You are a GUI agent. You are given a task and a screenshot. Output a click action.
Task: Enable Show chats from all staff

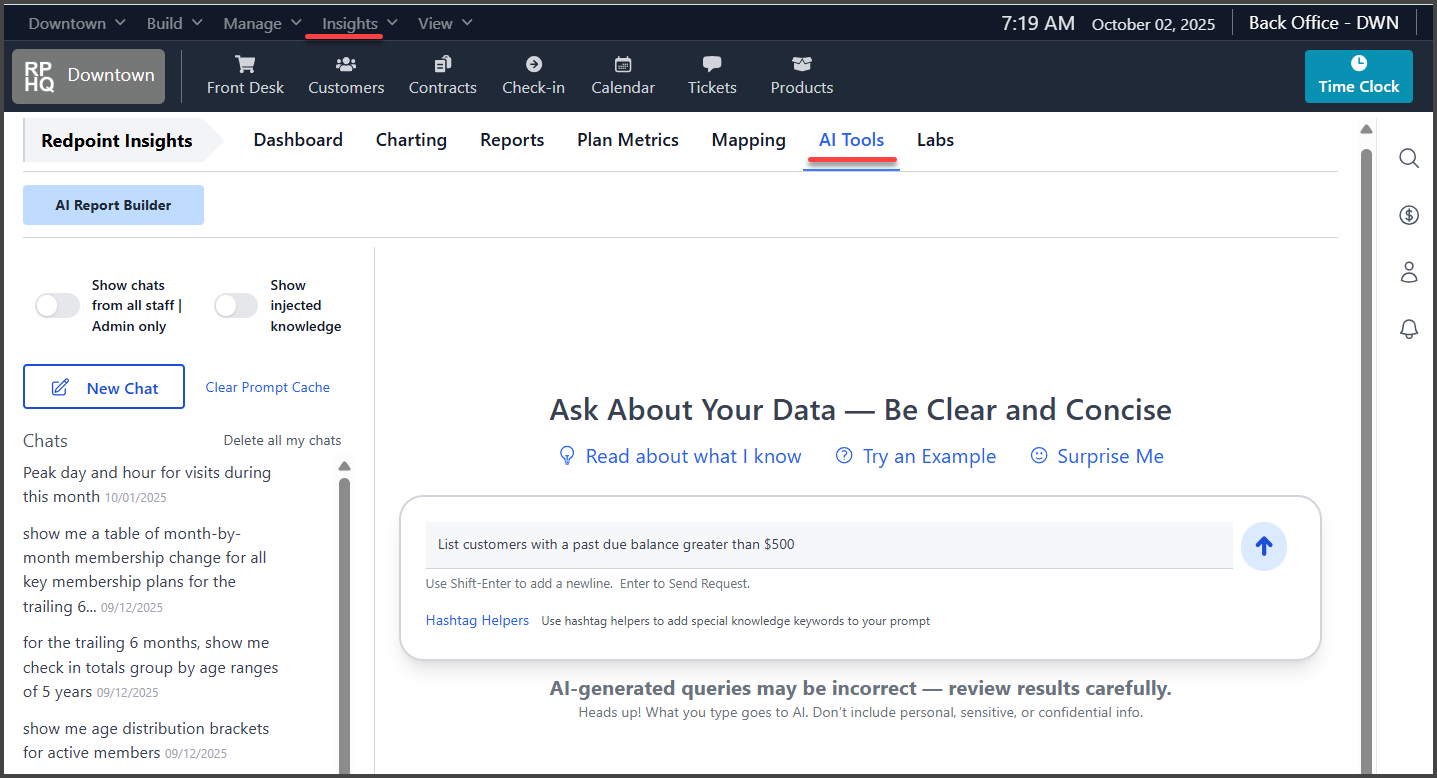click(57, 305)
